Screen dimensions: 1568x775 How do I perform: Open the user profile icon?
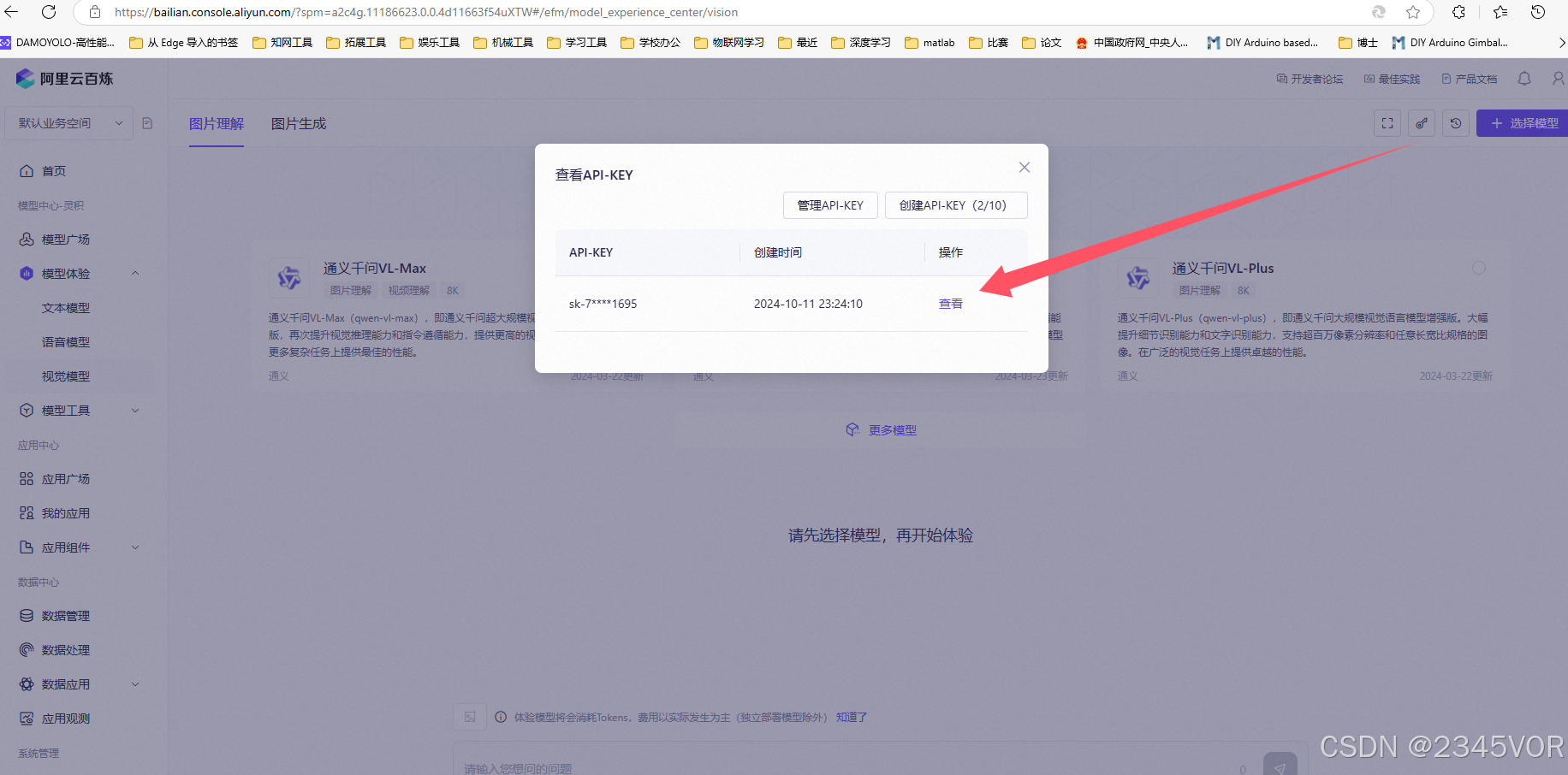1559,79
